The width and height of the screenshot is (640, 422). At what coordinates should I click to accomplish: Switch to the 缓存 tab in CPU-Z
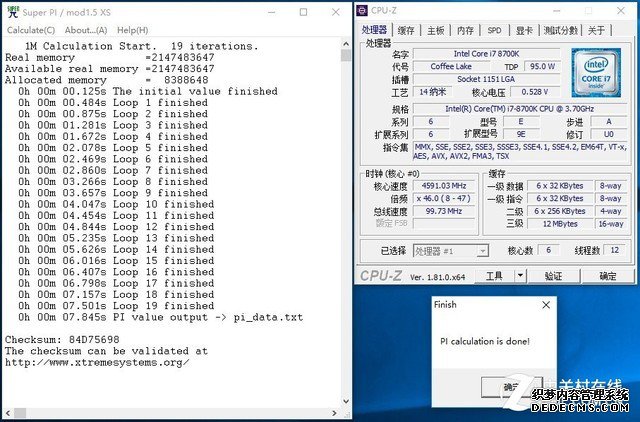click(x=406, y=30)
